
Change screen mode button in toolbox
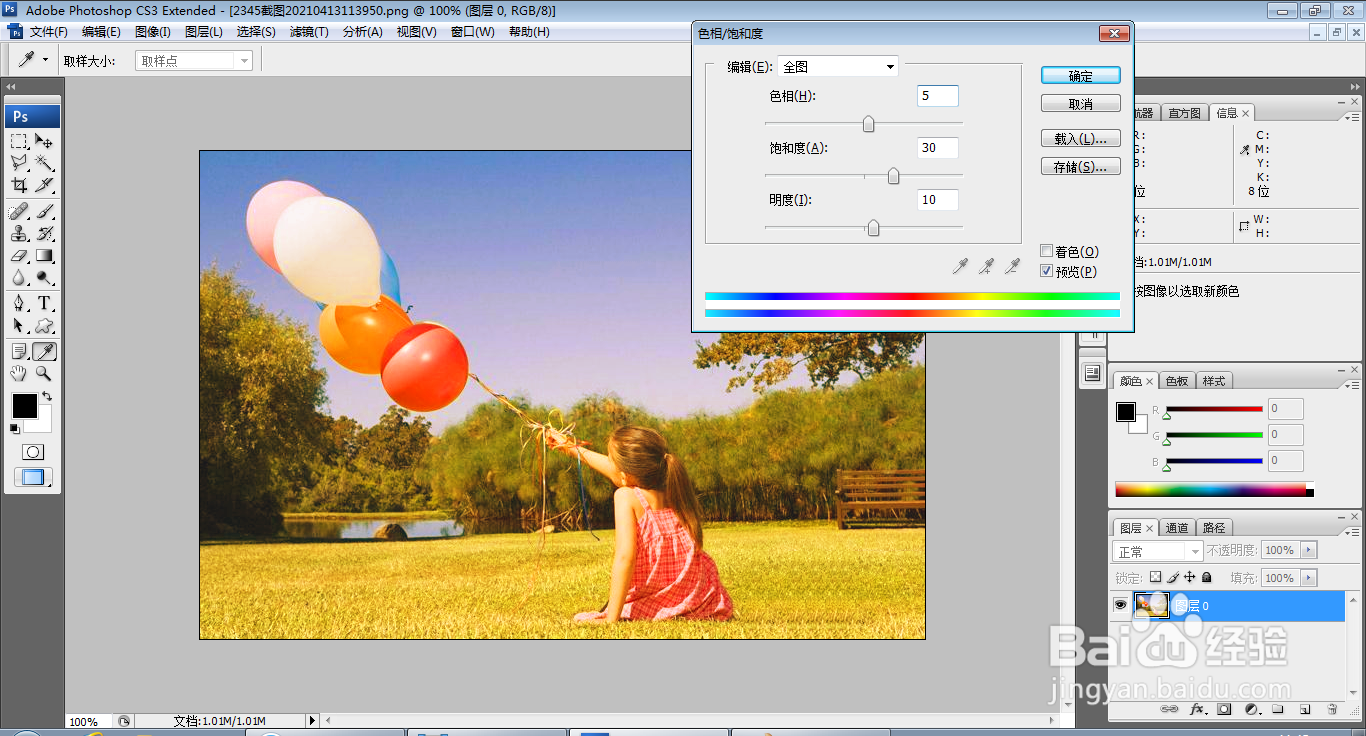tap(33, 477)
